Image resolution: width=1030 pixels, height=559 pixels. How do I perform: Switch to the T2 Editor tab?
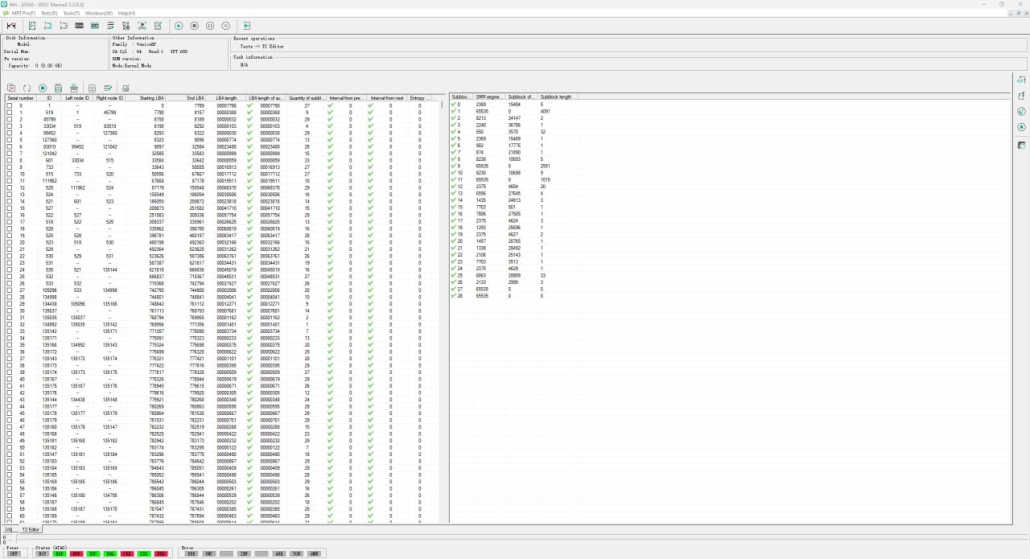click(30, 529)
